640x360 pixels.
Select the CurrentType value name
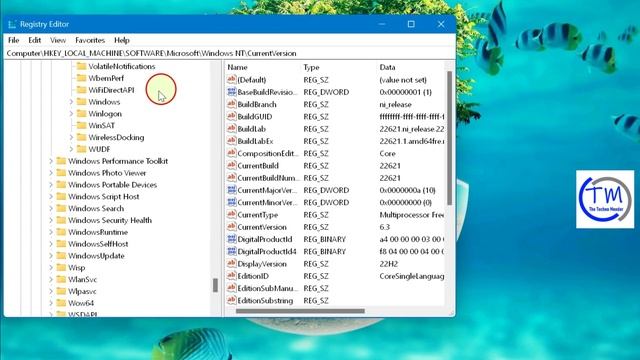point(258,215)
